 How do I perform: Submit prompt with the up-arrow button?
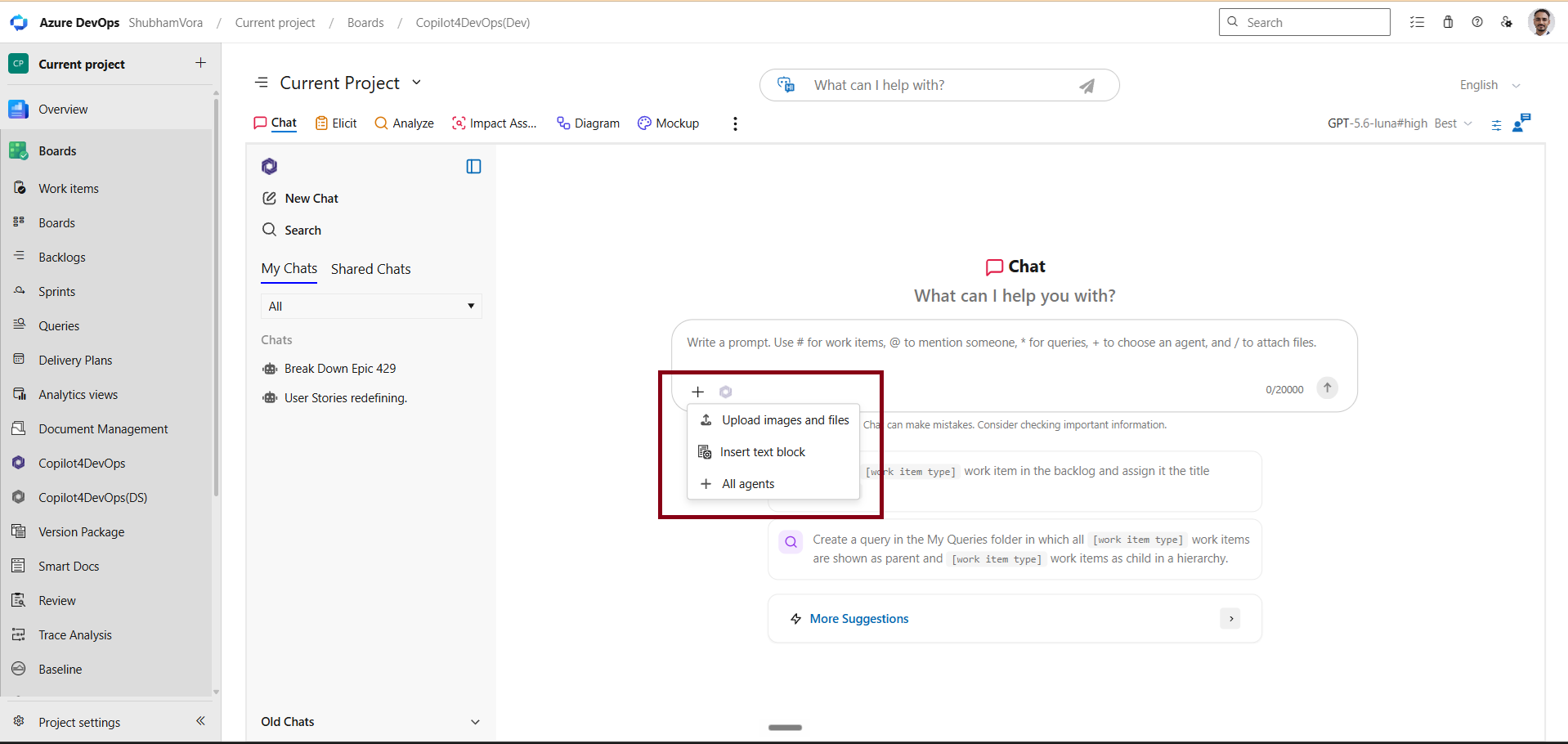tap(1327, 388)
